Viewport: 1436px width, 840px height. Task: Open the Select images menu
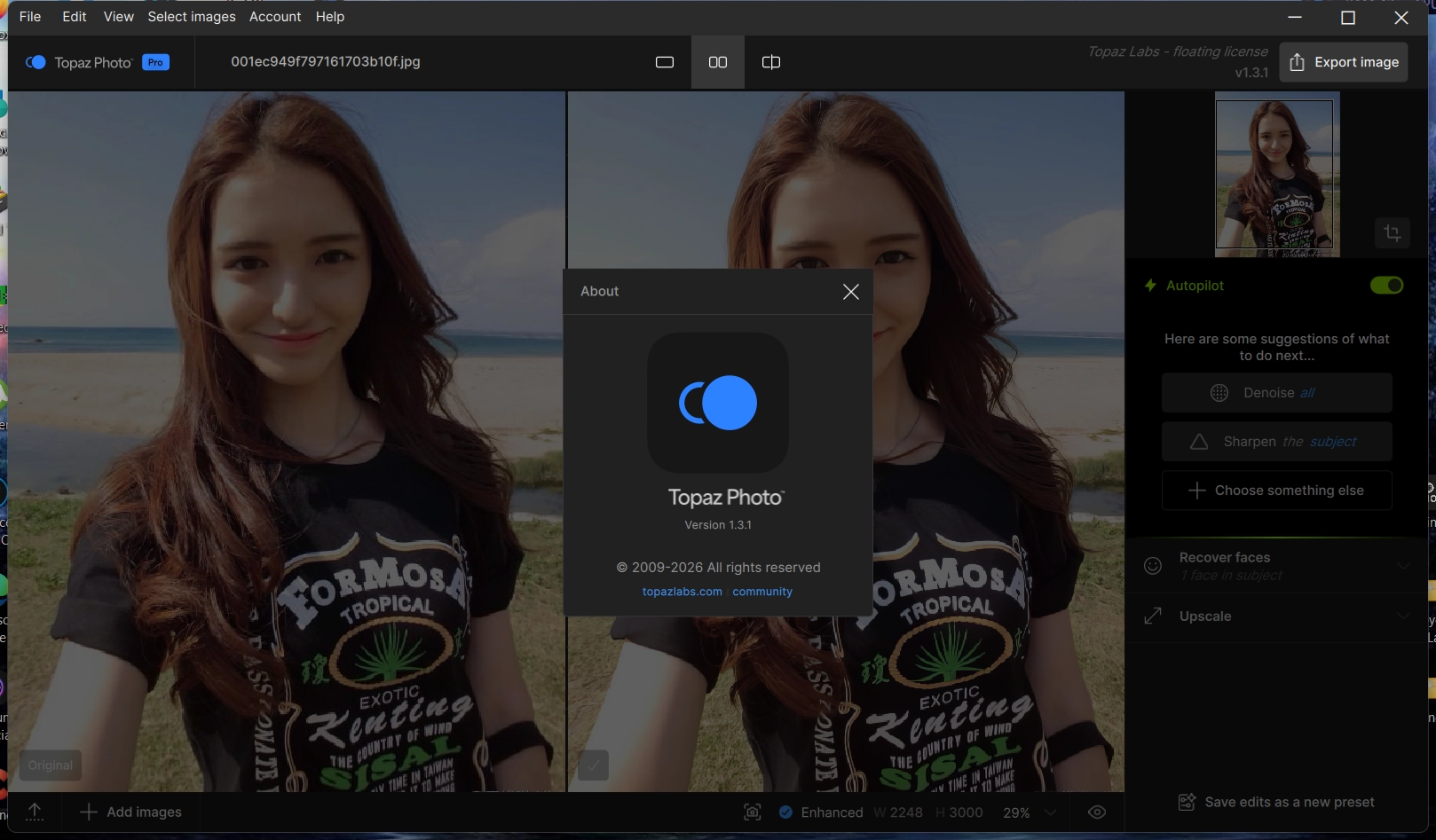point(192,17)
